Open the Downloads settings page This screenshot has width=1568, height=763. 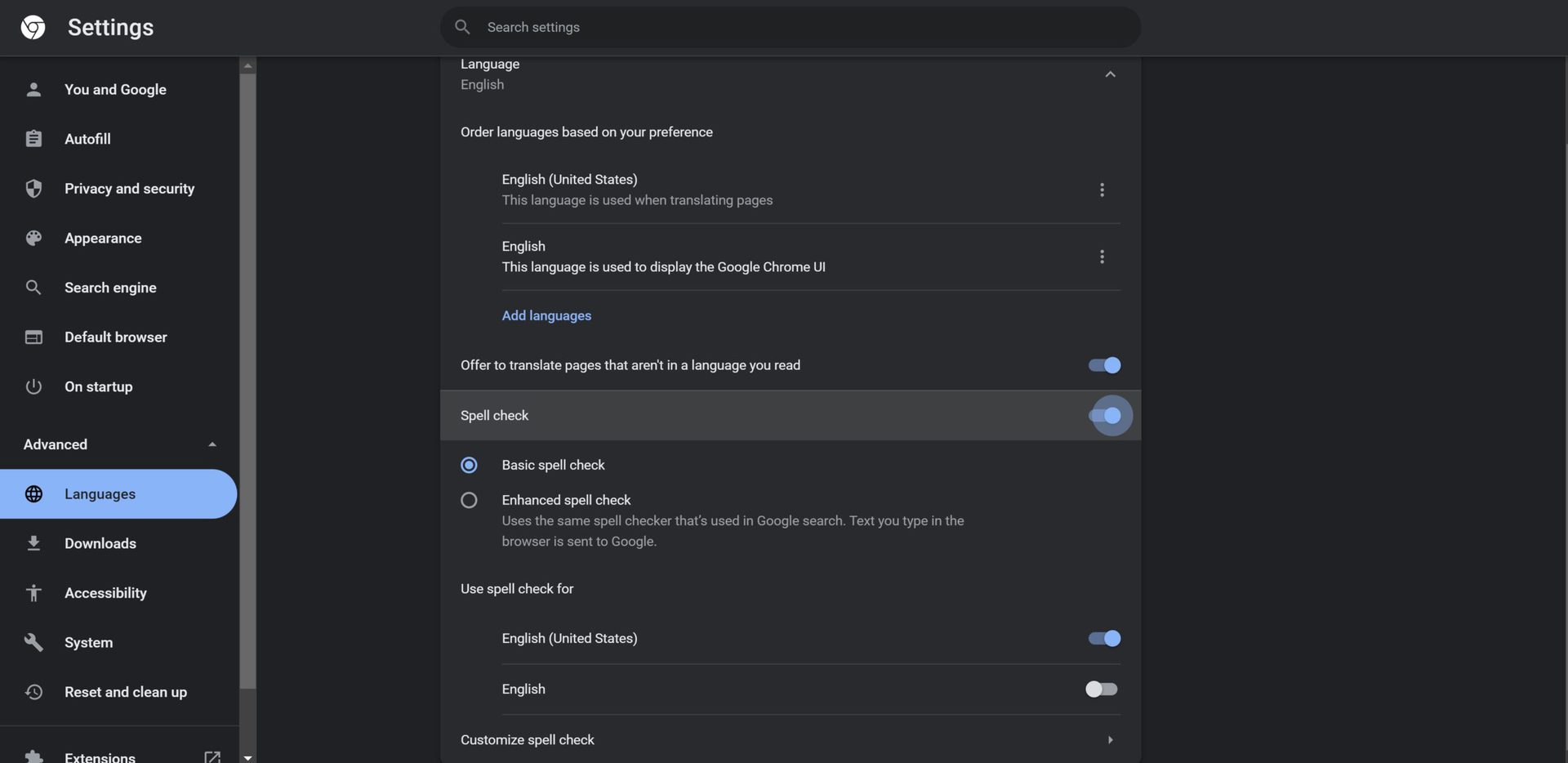coord(100,543)
